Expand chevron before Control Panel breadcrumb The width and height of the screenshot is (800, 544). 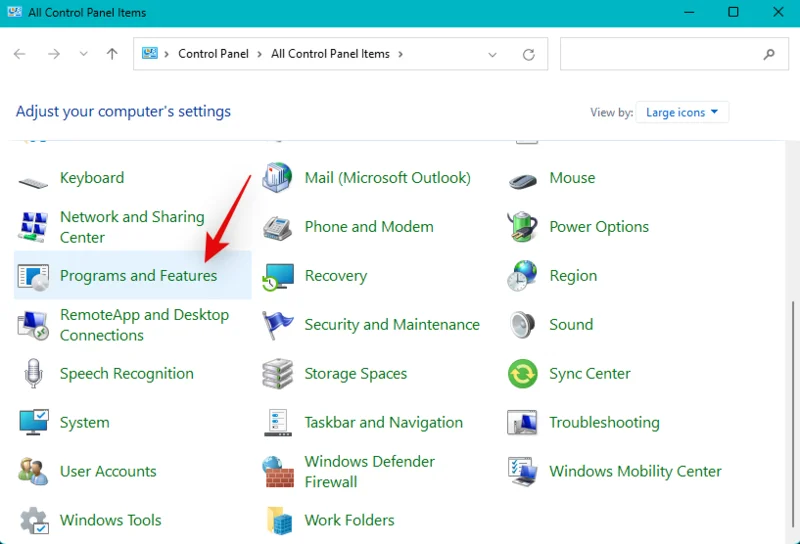166,54
